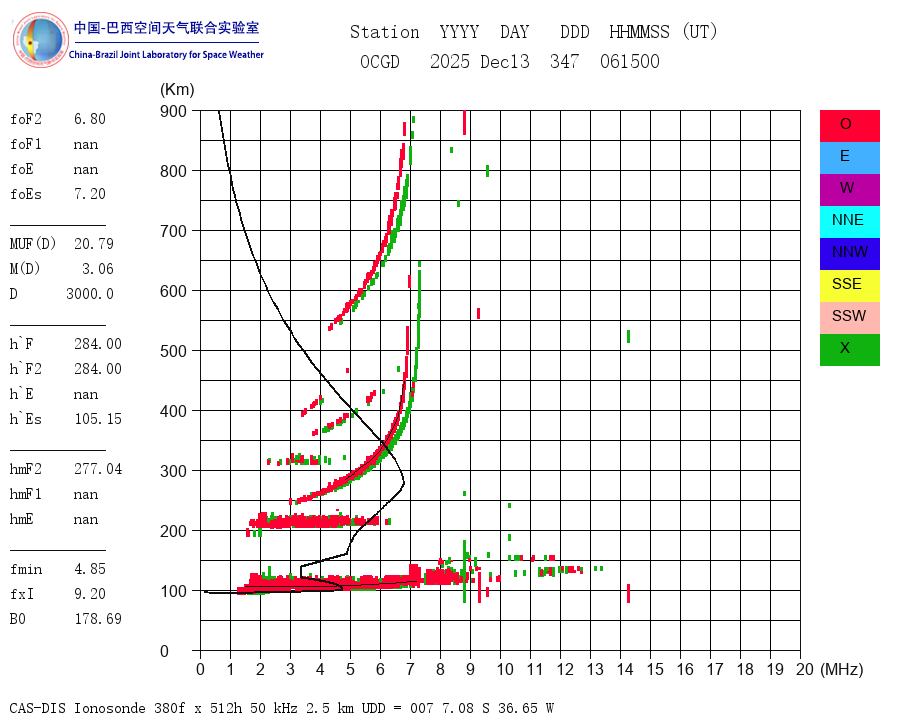Click the China-Brazil Joint Laboratory English subtitle
Screen dimensions: 900x720
166,55
